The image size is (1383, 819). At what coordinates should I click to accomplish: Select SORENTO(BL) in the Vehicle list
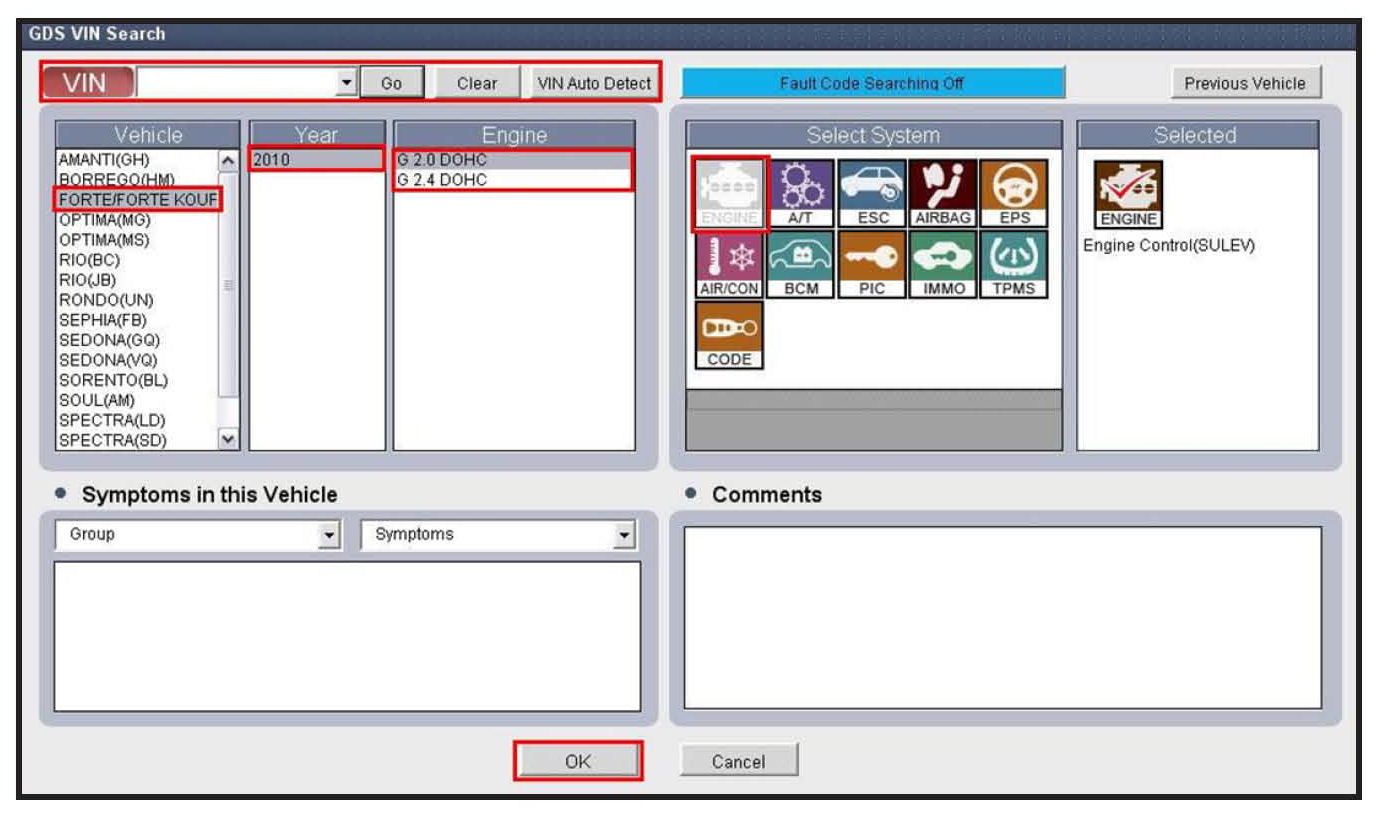tap(113, 380)
